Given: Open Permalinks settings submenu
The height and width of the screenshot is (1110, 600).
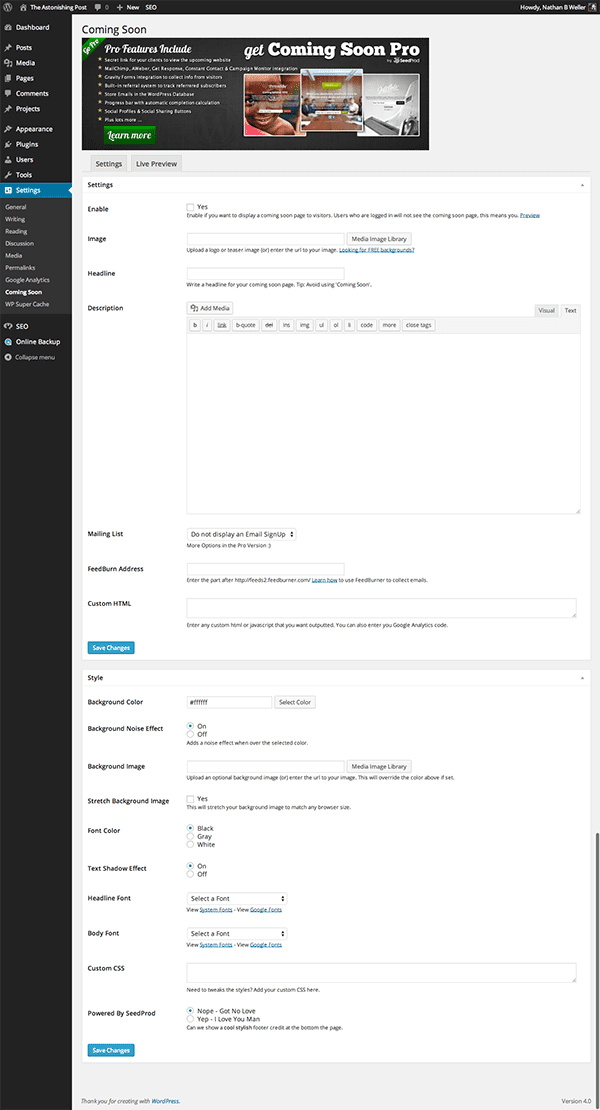Looking at the screenshot, I should coord(19,268).
